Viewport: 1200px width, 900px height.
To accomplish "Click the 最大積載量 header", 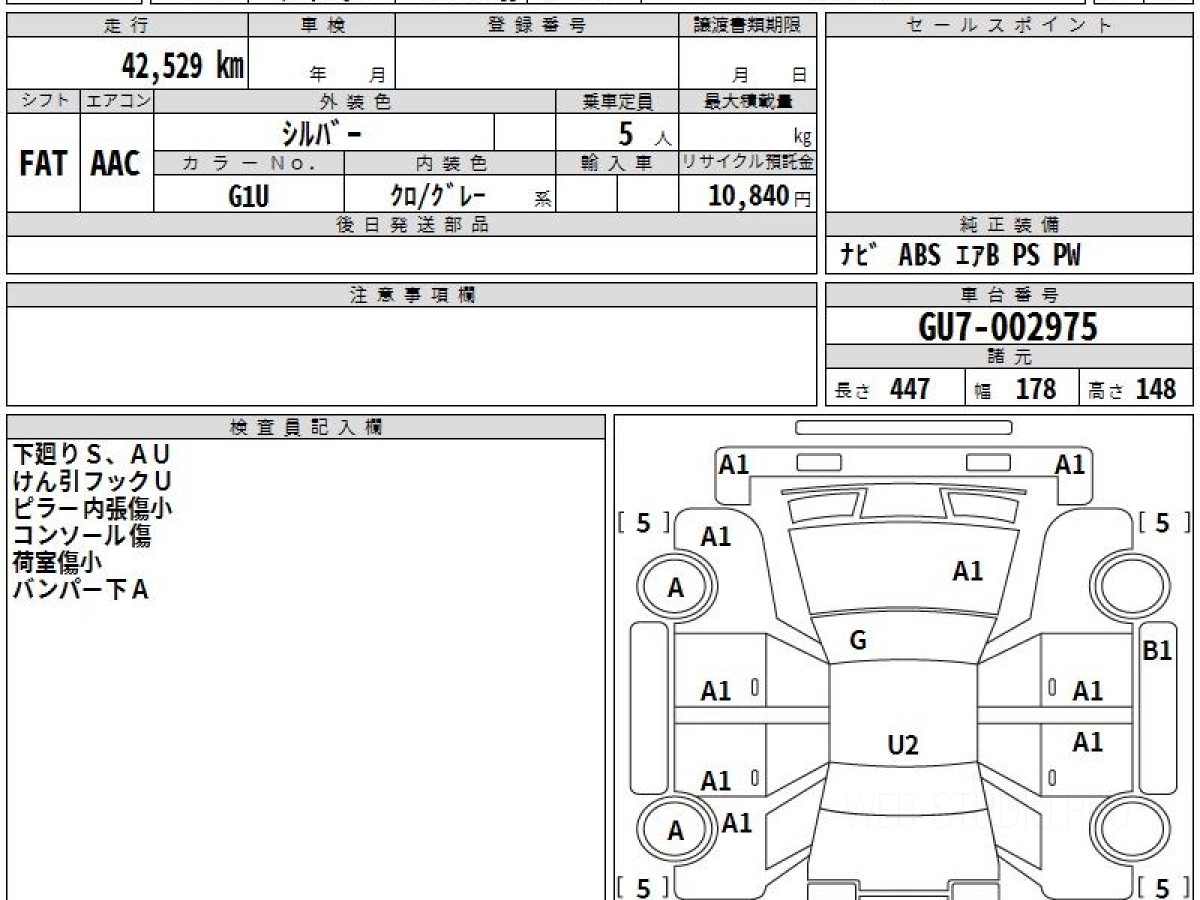I will click(747, 101).
